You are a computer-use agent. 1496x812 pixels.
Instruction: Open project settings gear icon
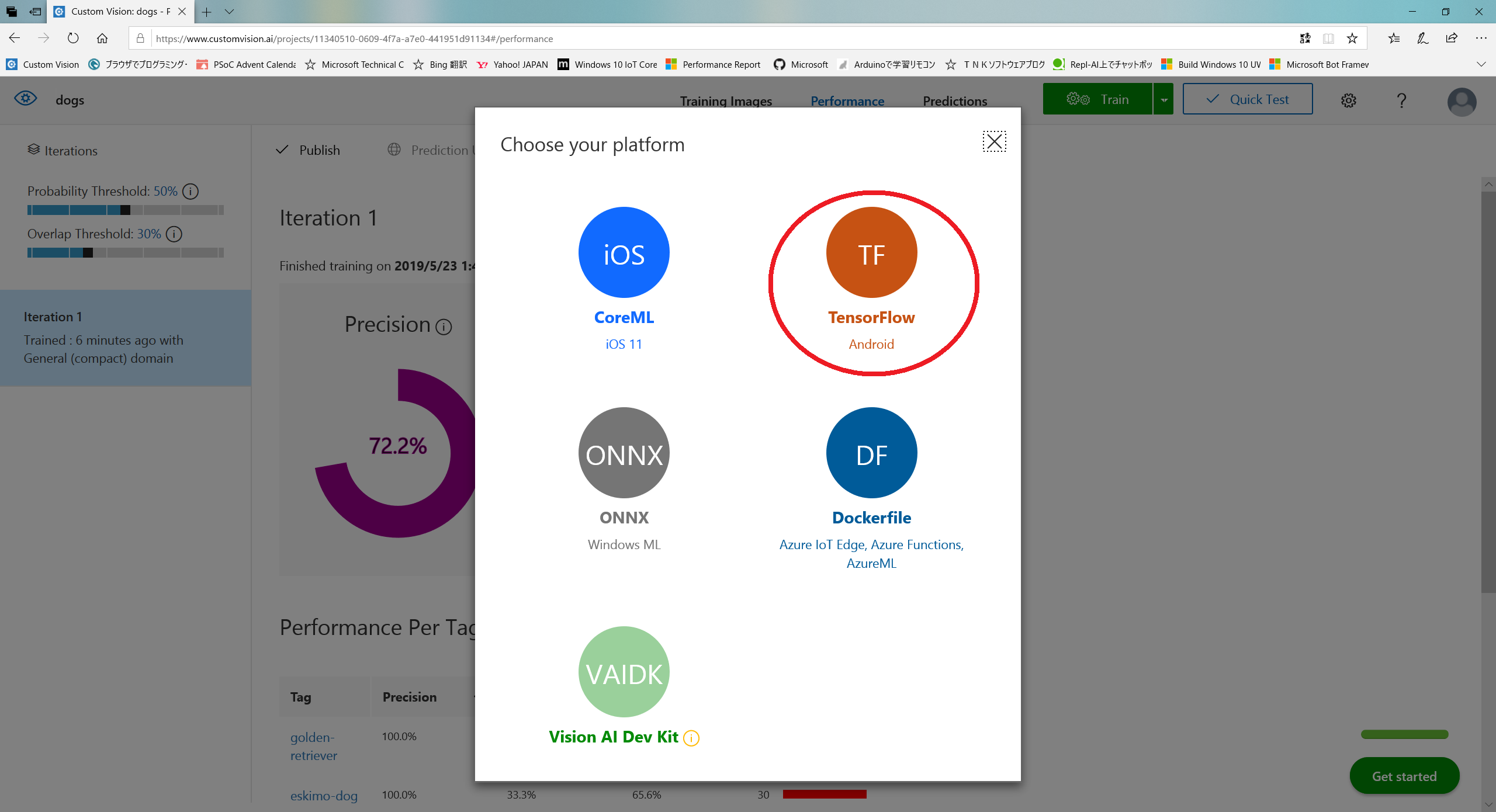click(x=1349, y=100)
